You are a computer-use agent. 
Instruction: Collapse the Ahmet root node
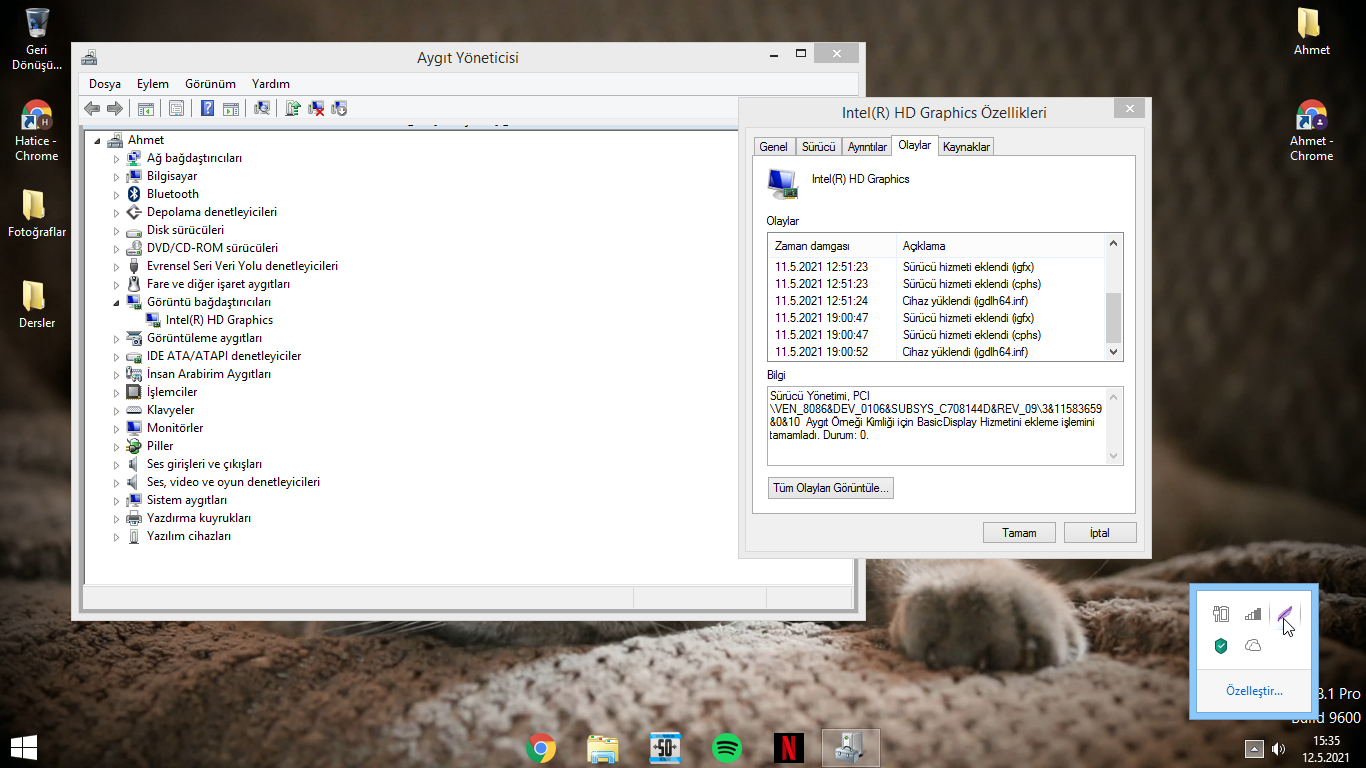click(97, 140)
